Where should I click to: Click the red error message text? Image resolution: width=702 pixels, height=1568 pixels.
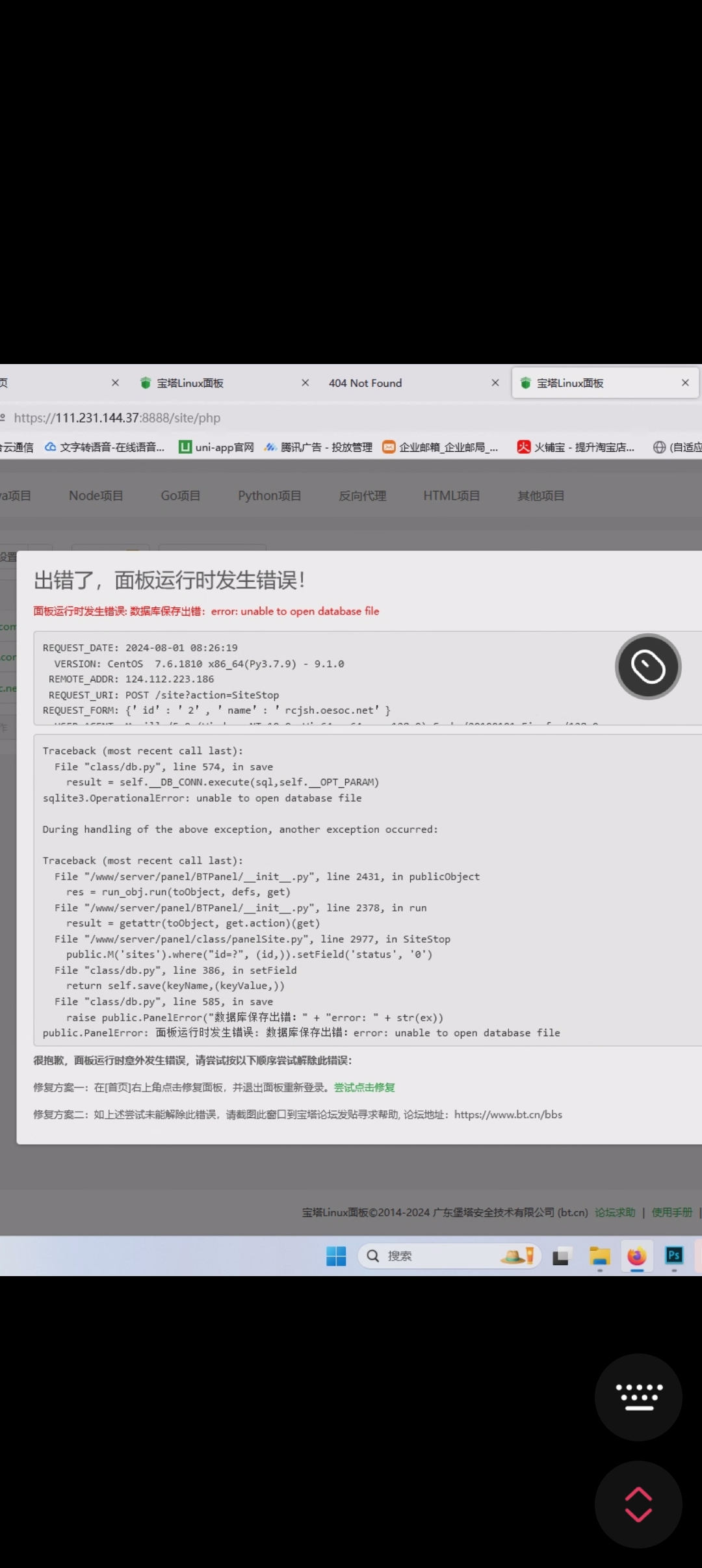(206, 611)
